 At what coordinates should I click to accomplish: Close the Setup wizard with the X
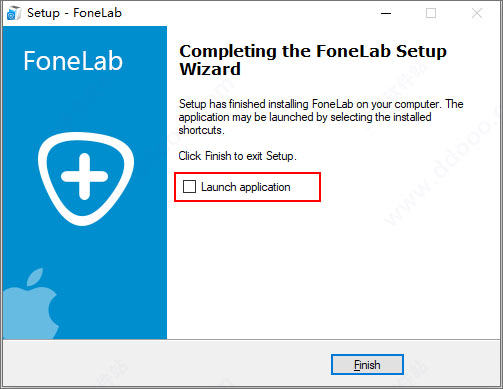click(x=477, y=13)
